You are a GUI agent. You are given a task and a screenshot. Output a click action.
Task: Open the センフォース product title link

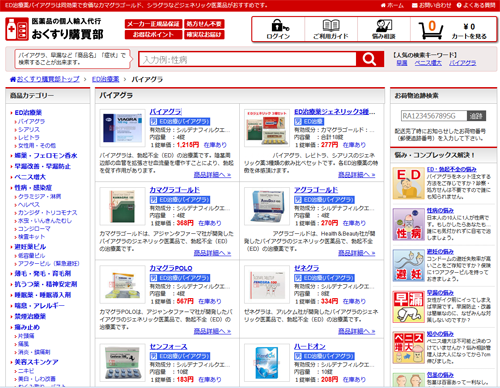(168, 346)
